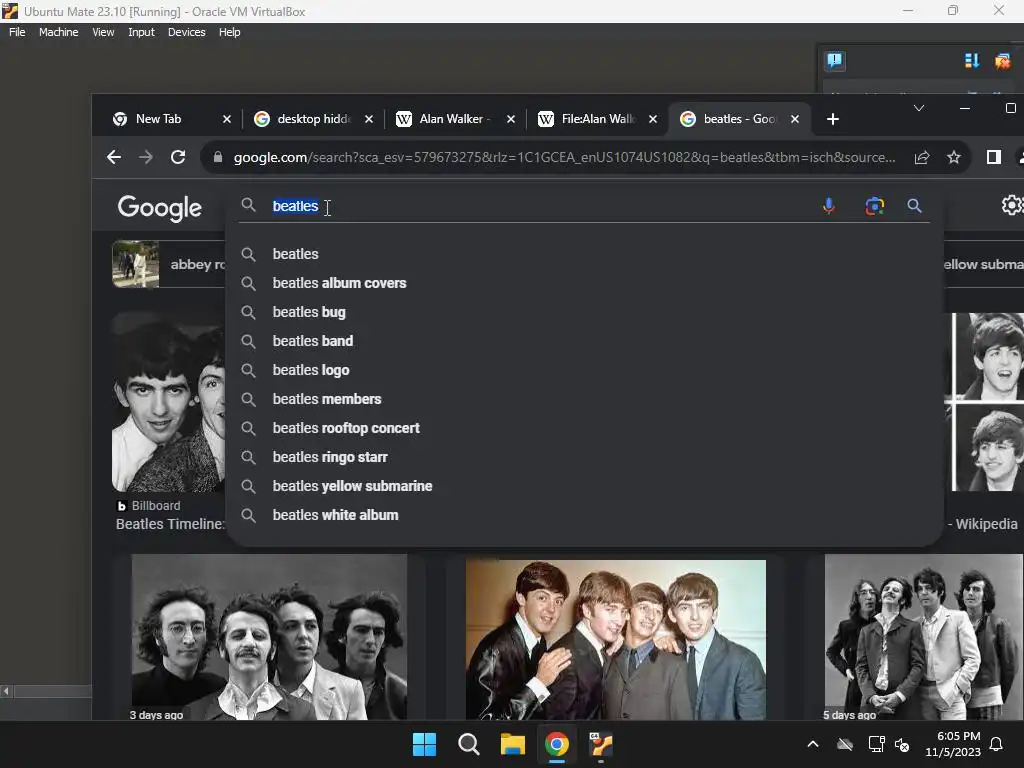The width and height of the screenshot is (1024, 768).
Task: Open VirtualBox View menu
Action: coord(103,32)
